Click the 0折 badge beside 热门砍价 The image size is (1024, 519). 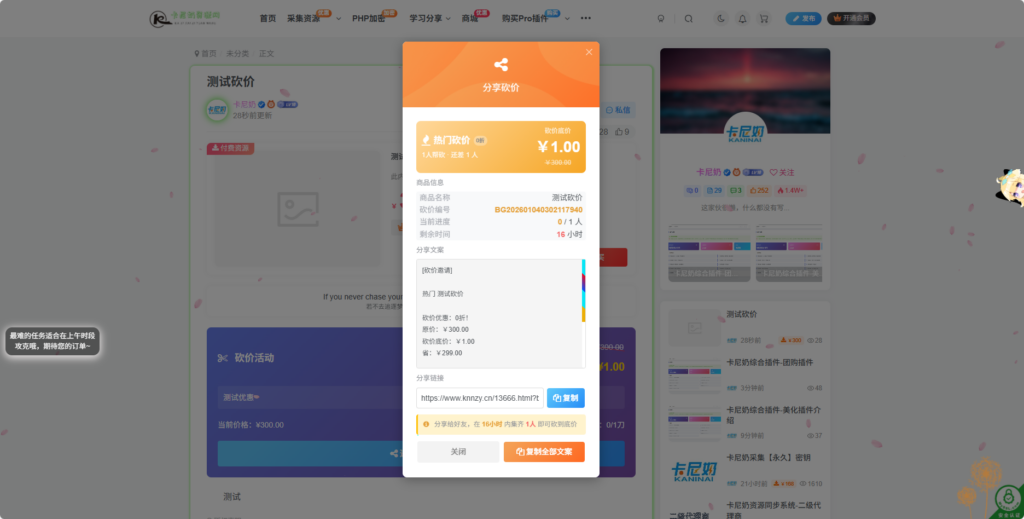click(x=480, y=140)
